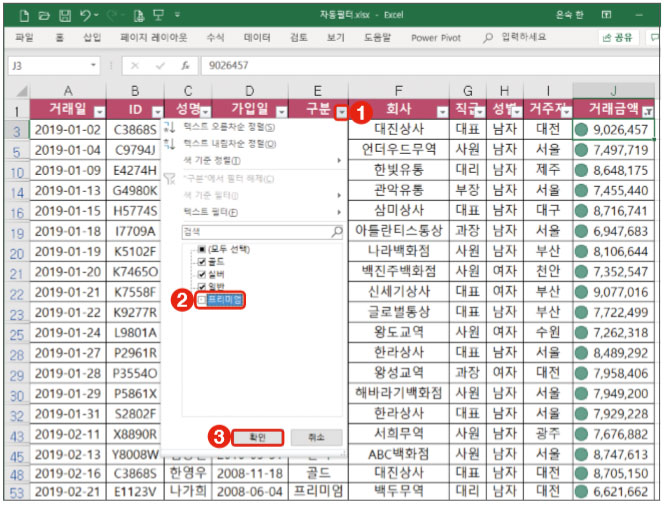Click the Share button
Viewport: 665px width, 507px height.
pos(618,38)
